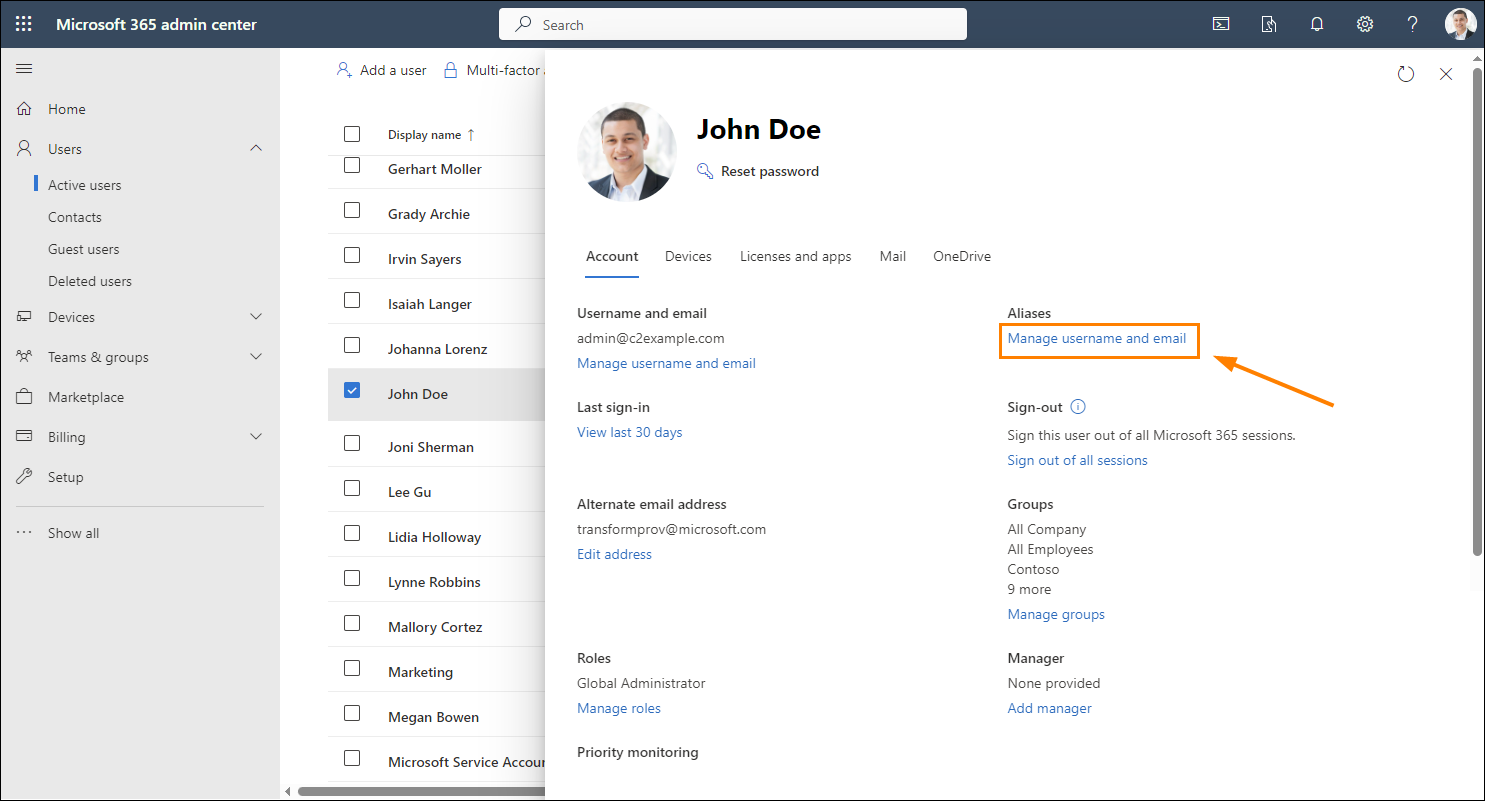
Task: Click the Marketplace bag icon in the sidebar
Action: [x=25, y=397]
